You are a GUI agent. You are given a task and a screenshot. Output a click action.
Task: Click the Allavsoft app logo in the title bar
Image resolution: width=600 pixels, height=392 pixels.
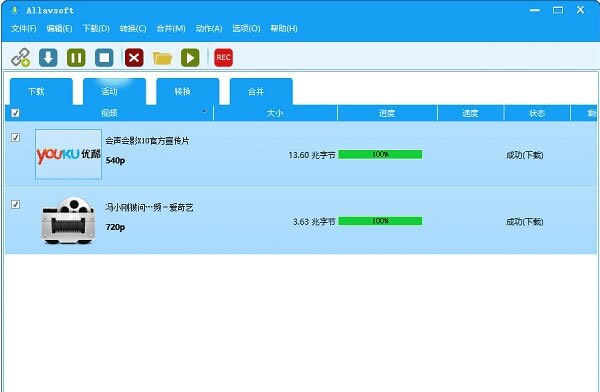point(15,11)
